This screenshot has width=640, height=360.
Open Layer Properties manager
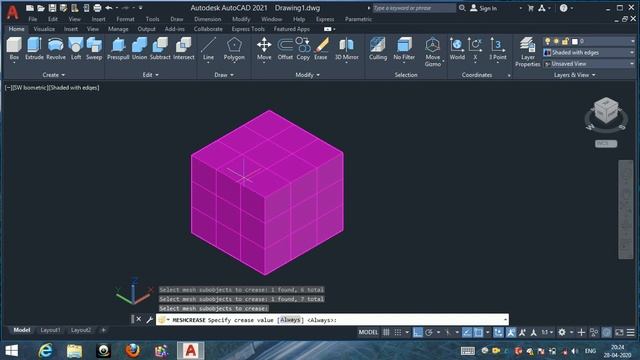click(x=527, y=52)
